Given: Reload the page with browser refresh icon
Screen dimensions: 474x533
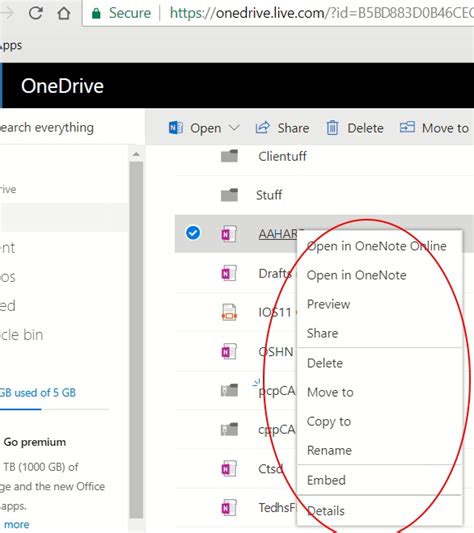Looking at the screenshot, I should click(x=35, y=13).
